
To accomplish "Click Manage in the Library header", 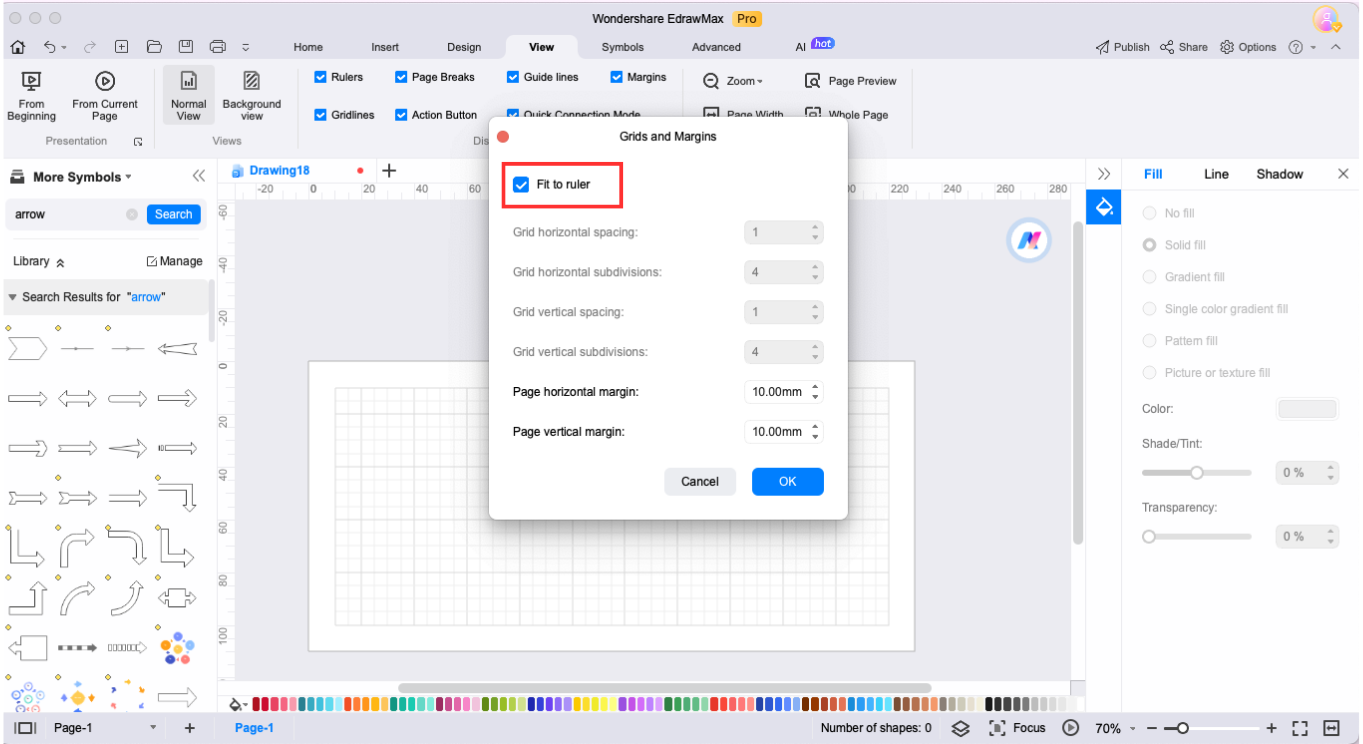I will pos(174,261).
